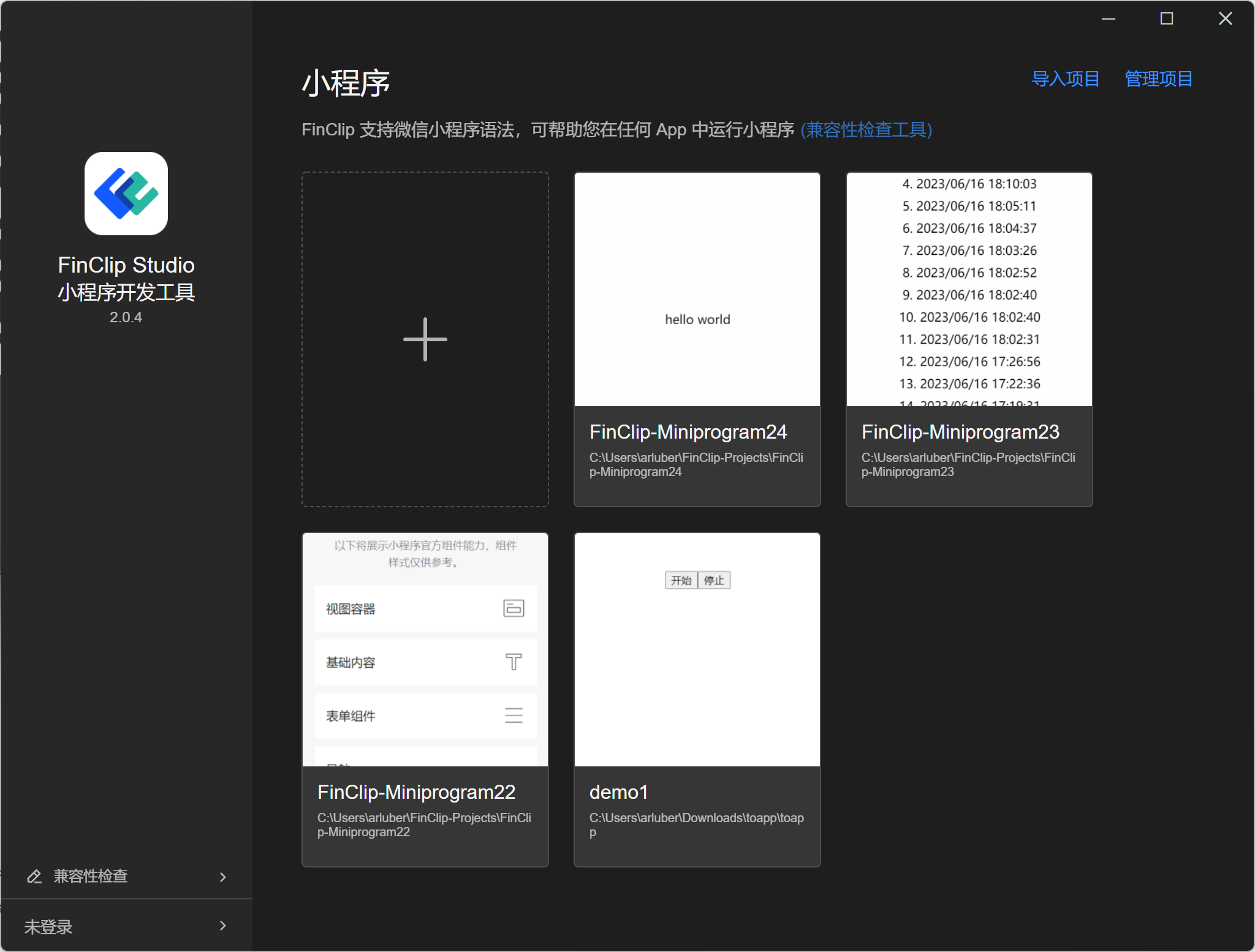The width and height of the screenshot is (1255, 952).
Task: Open the 兼容性检查工具 hyperlink
Action: (x=866, y=130)
